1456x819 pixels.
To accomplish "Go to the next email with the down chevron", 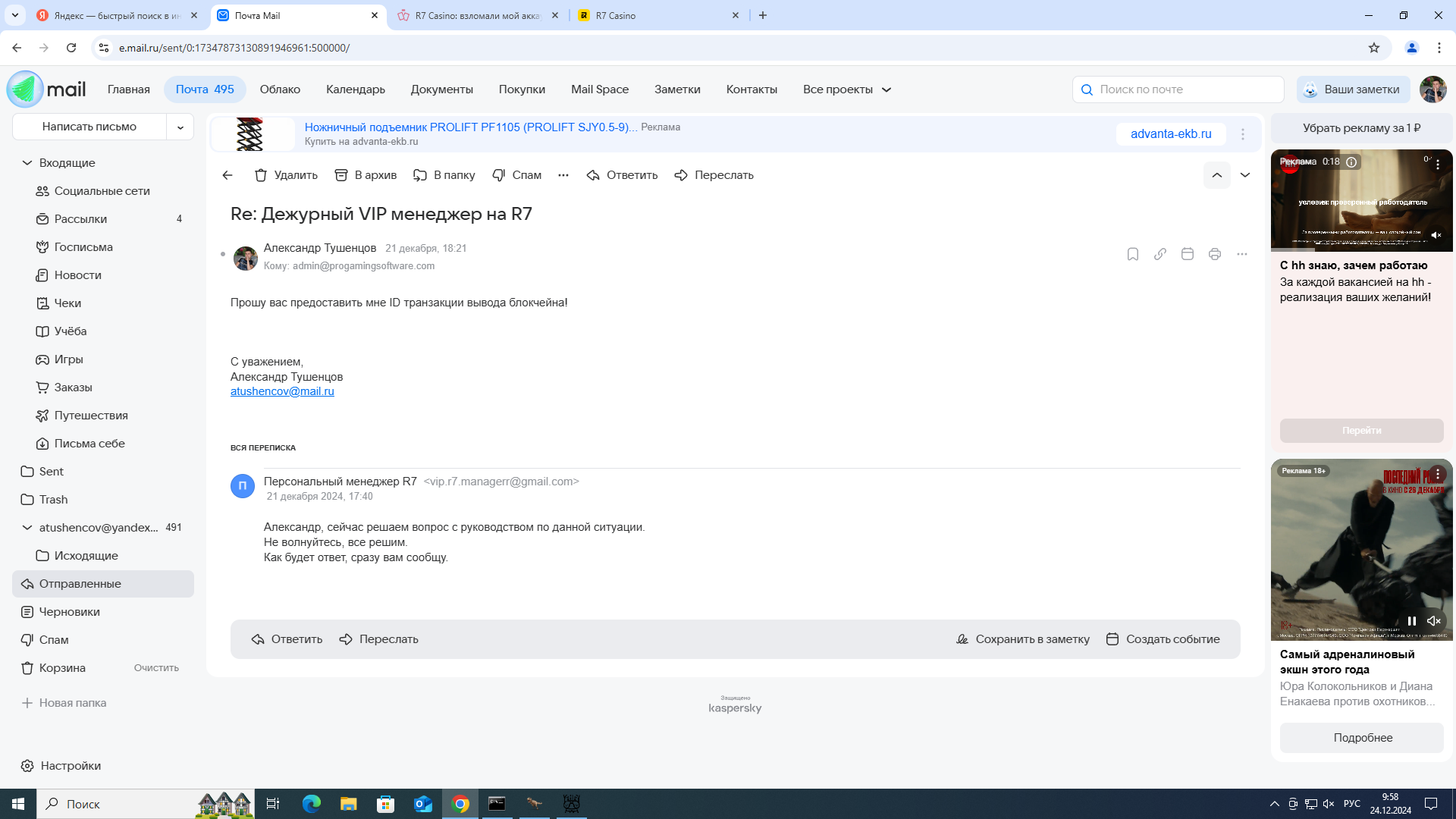I will 1245,175.
